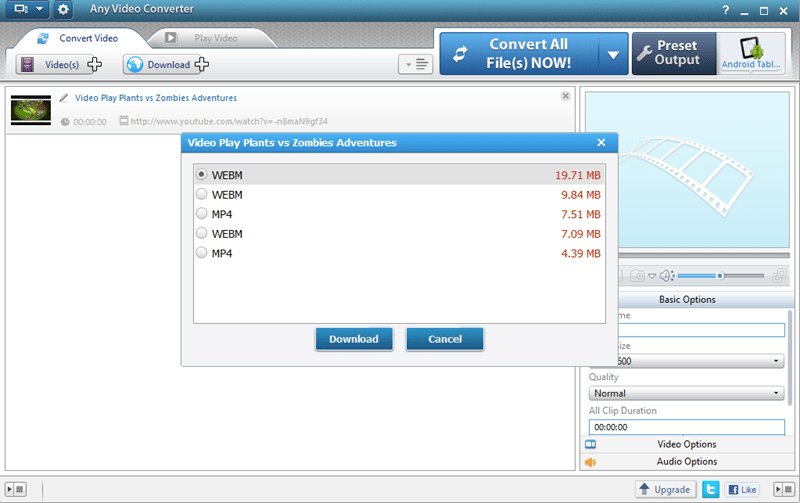The width and height of the screenshot is (800, 503).
Task: Click the All Clip Duration field
Action: [686, 427]
